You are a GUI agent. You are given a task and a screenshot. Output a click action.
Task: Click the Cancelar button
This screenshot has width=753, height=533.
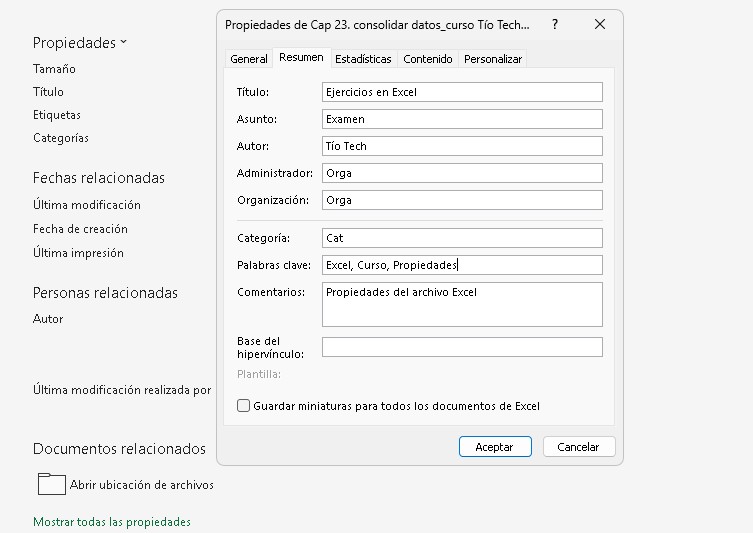click(578, 447)
